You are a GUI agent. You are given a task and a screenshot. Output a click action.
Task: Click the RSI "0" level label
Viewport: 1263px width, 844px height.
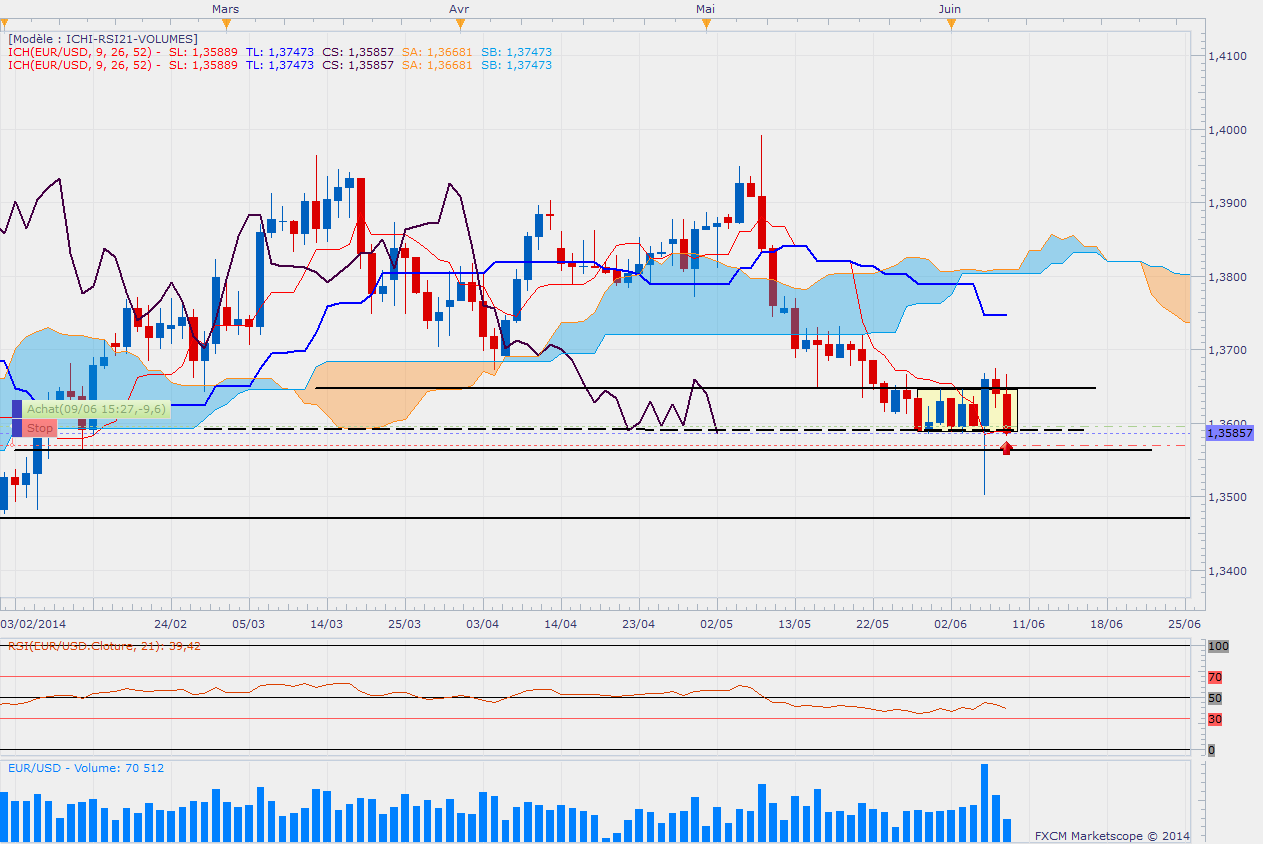pos(1211,750)
